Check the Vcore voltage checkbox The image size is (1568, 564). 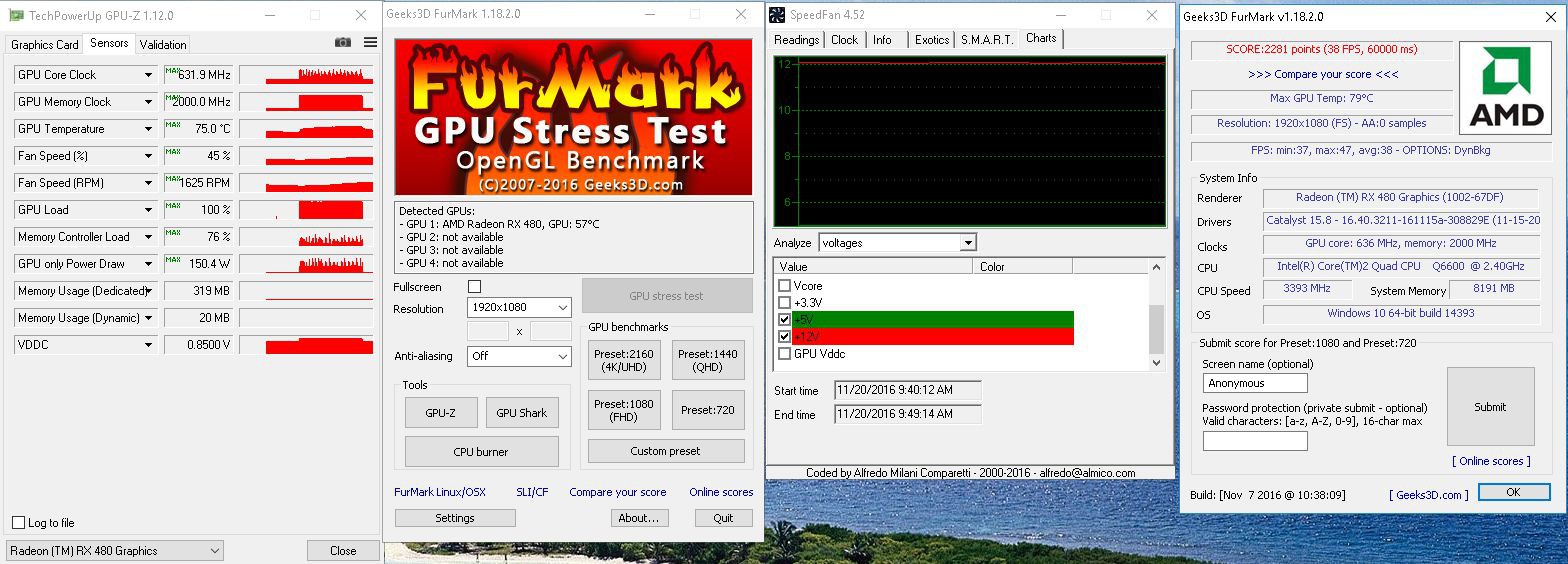785,286
